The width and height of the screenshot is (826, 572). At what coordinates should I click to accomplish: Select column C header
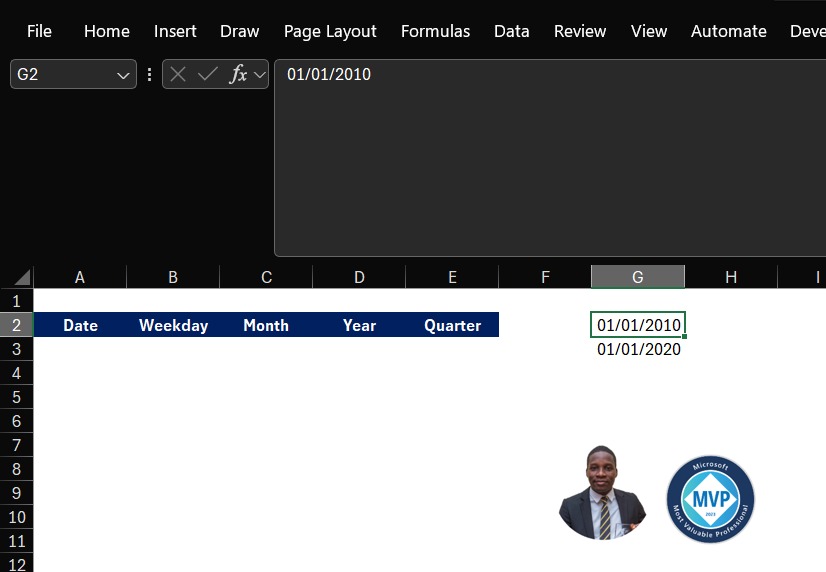pos(266,277)
